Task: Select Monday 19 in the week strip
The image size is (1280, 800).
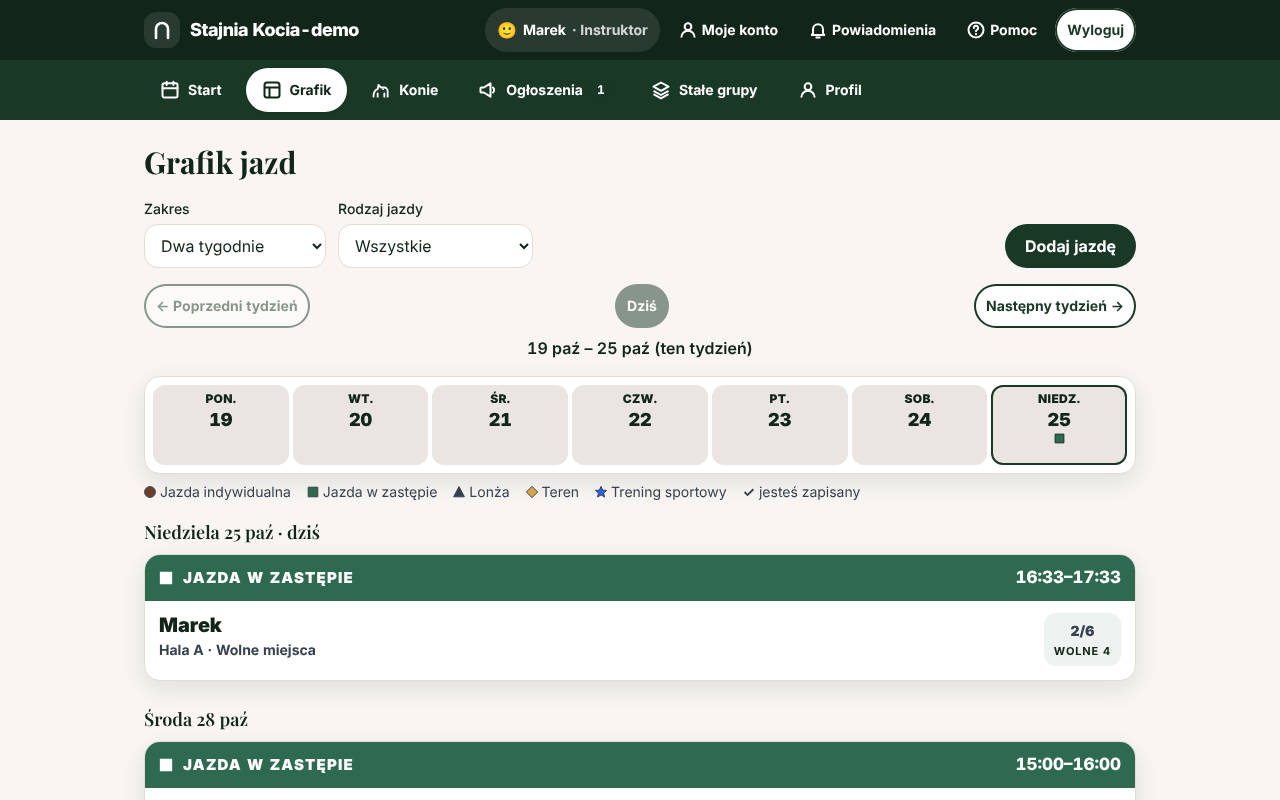Action: coord(221,425)
